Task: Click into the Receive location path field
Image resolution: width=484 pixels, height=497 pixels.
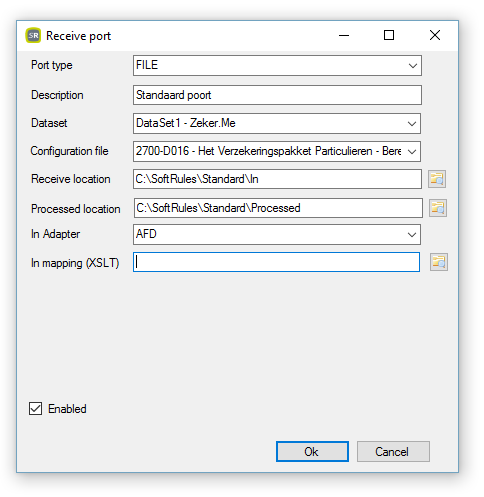Action: 277,179
